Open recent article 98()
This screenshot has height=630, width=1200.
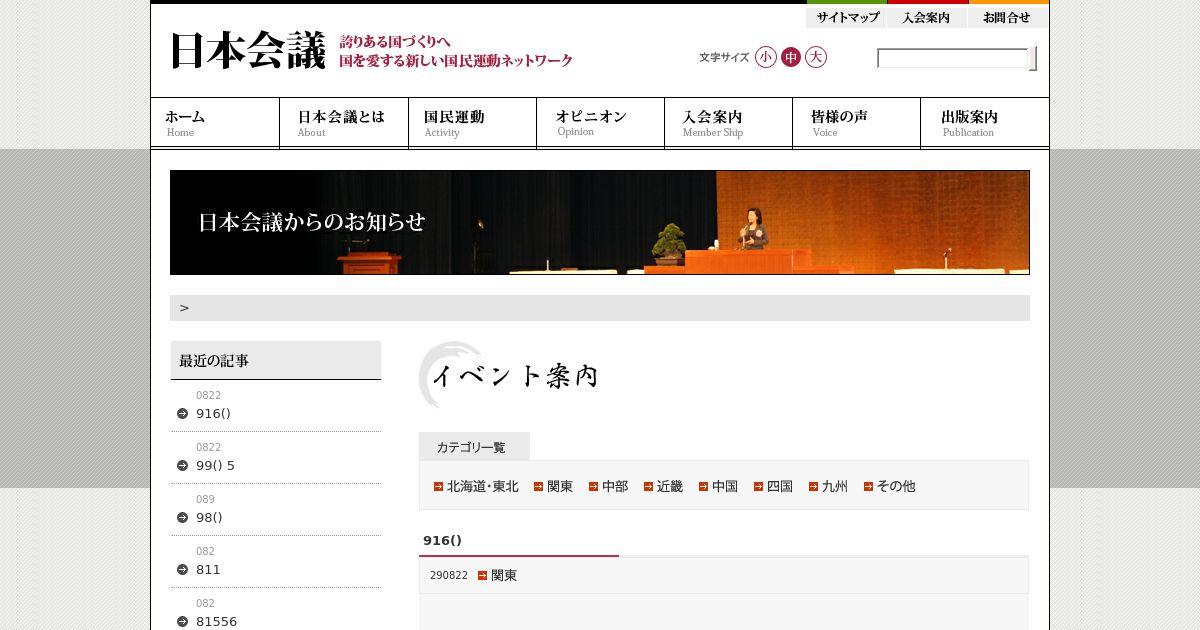(x=209, y=517)
